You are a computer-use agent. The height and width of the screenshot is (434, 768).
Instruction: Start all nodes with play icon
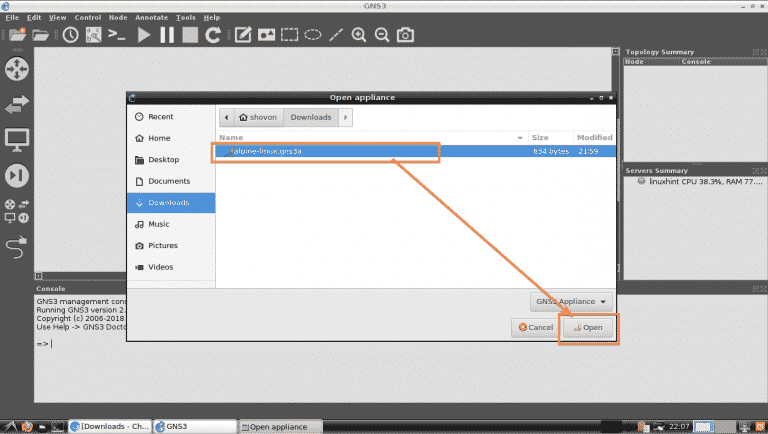(x=144, y=35)
